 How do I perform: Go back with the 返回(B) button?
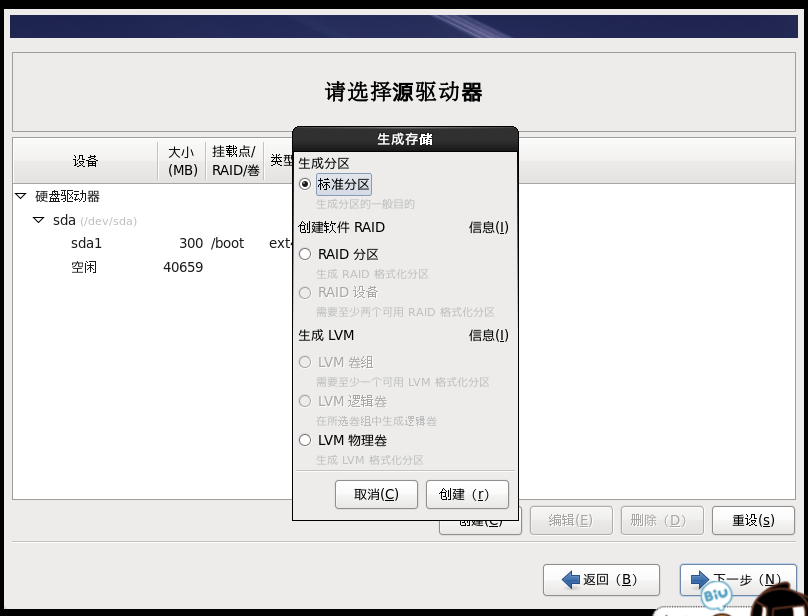(601, 580)
